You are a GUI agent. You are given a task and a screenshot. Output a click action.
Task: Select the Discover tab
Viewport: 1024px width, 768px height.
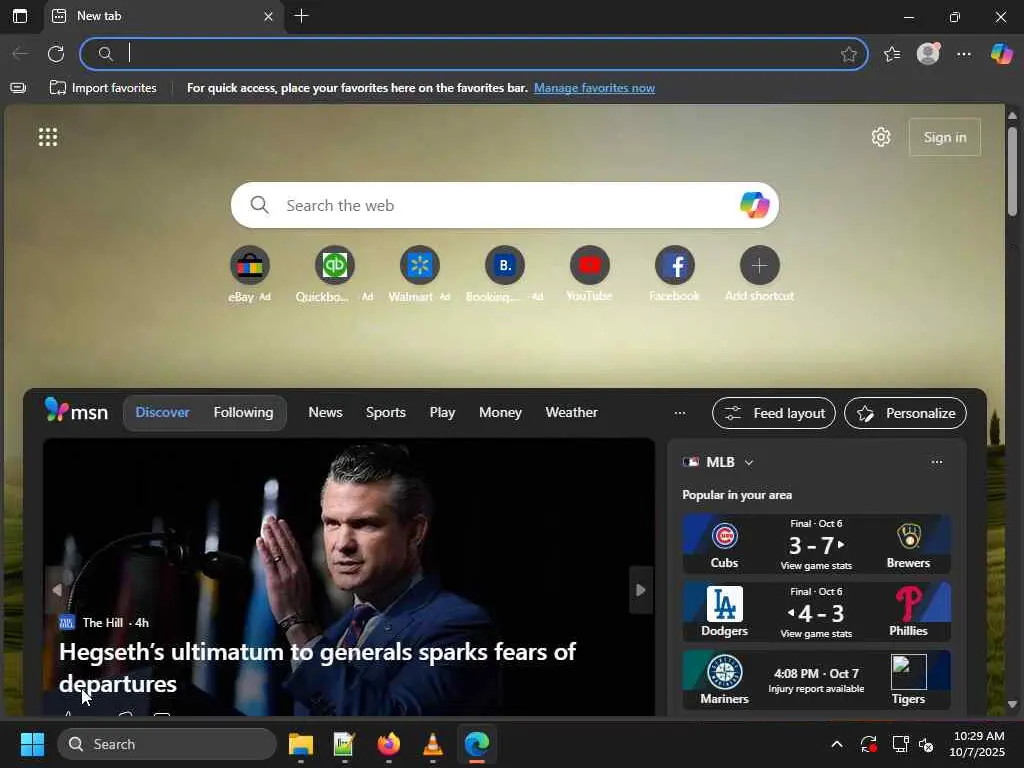[162, 413]
